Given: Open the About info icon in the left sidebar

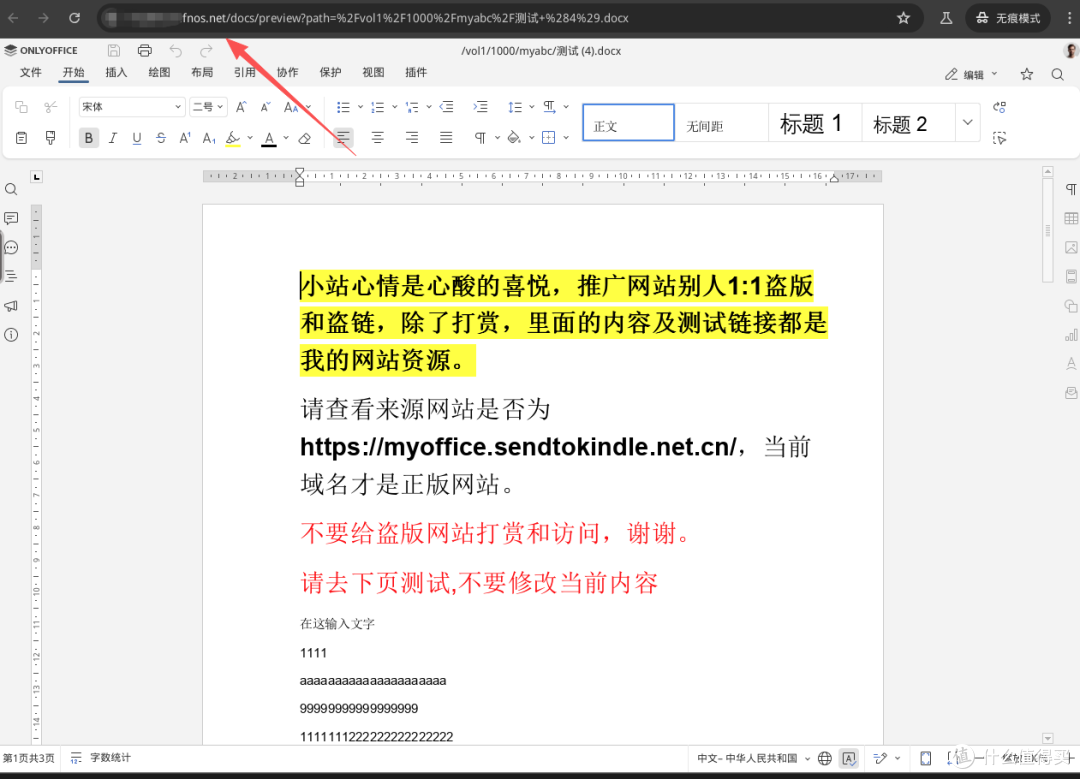Looking at the screenshot, I should click(x=11, y=335).
